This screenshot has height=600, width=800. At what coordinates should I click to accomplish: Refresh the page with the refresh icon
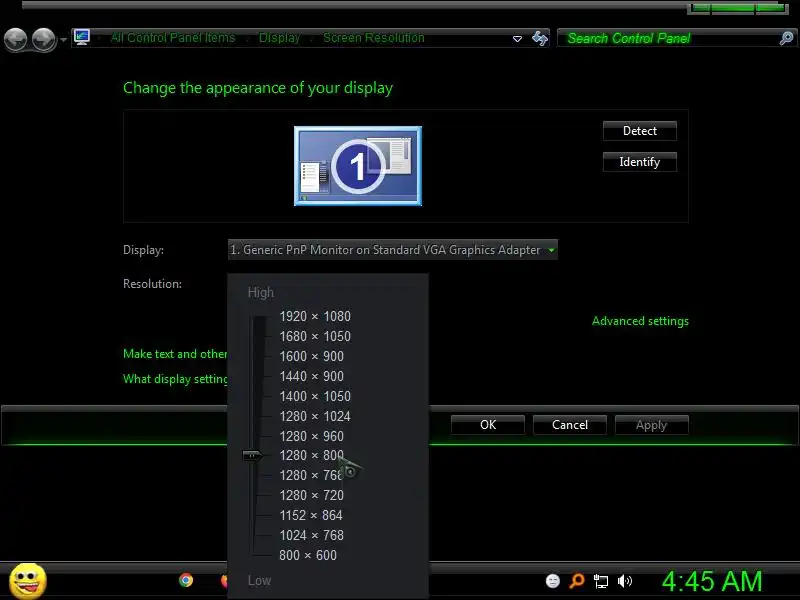click(x=540, y=38)
